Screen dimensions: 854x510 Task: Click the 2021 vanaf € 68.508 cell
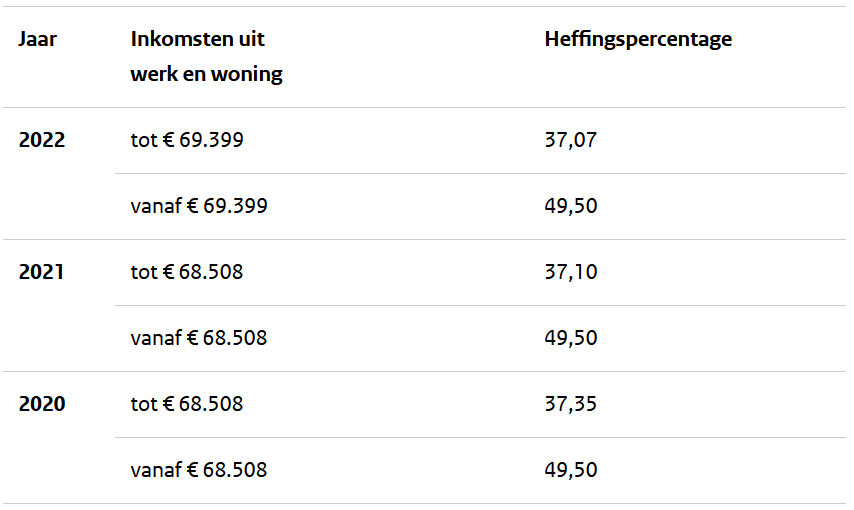pyautogui.click(x=199, y=338)
